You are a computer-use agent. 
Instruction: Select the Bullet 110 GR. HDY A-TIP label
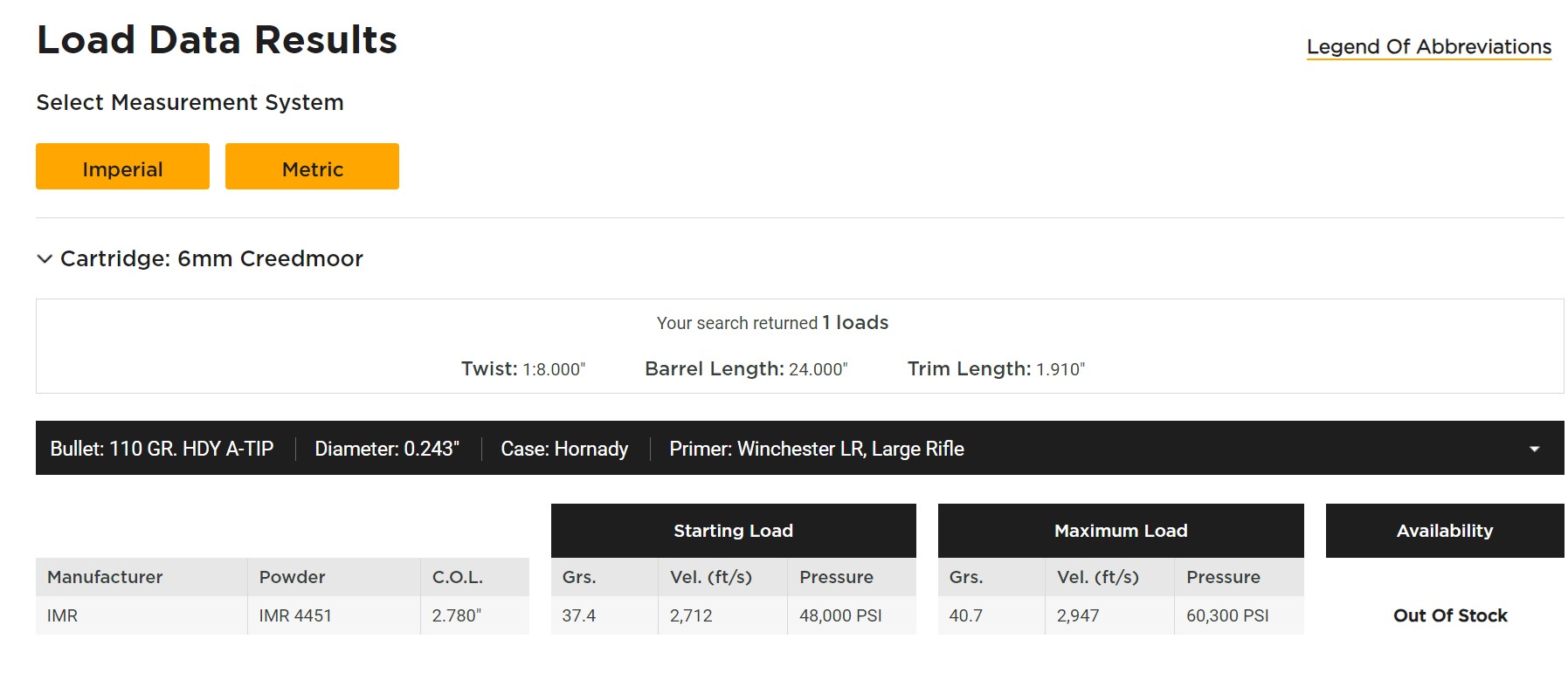[162, 449]
